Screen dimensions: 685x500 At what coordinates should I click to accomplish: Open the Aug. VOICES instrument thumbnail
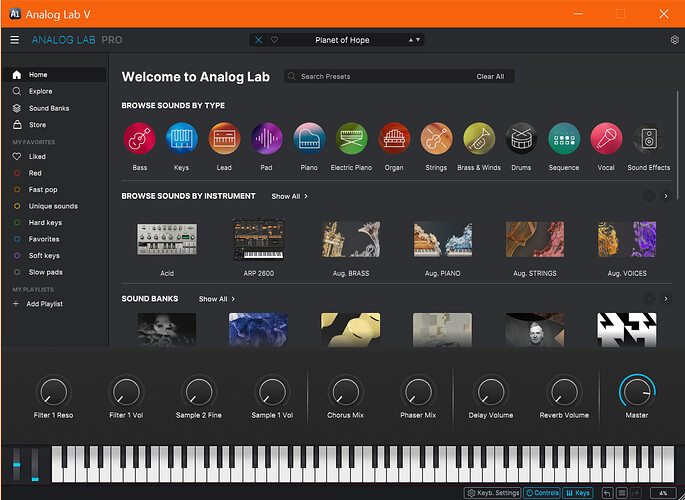click(627, 239)
